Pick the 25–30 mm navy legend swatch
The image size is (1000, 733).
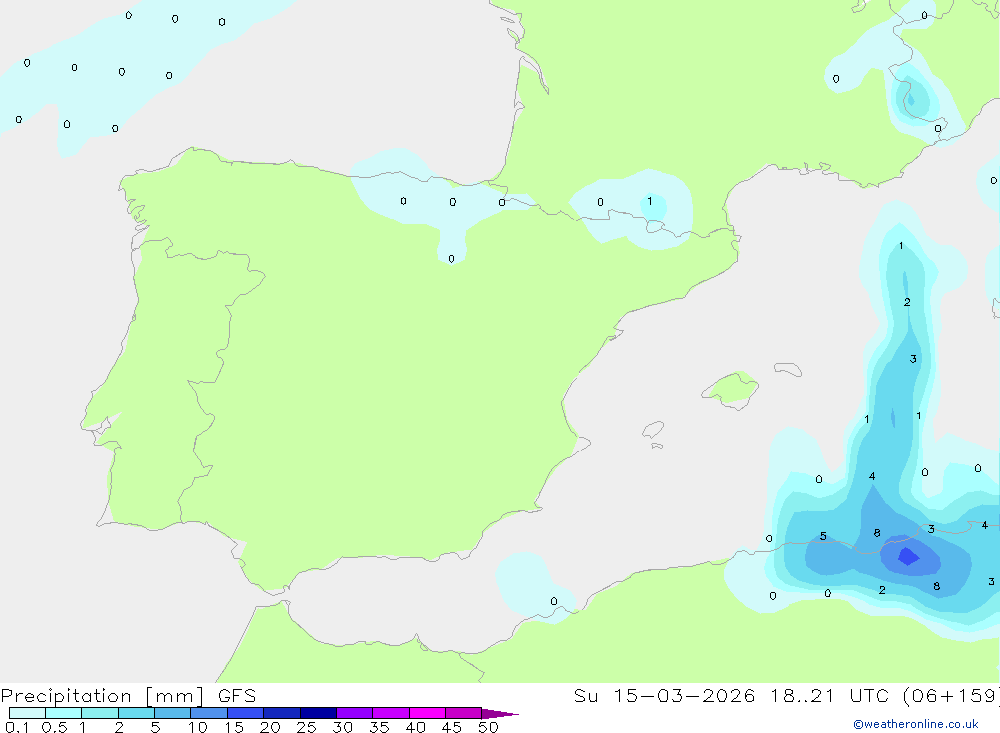tap(318, 713)
